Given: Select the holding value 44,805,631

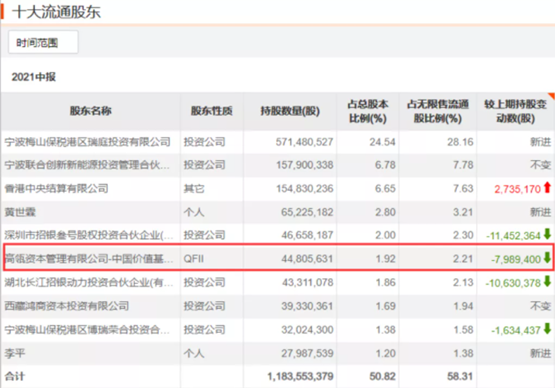Looking at the screenshot, I should tap(307, 259).
